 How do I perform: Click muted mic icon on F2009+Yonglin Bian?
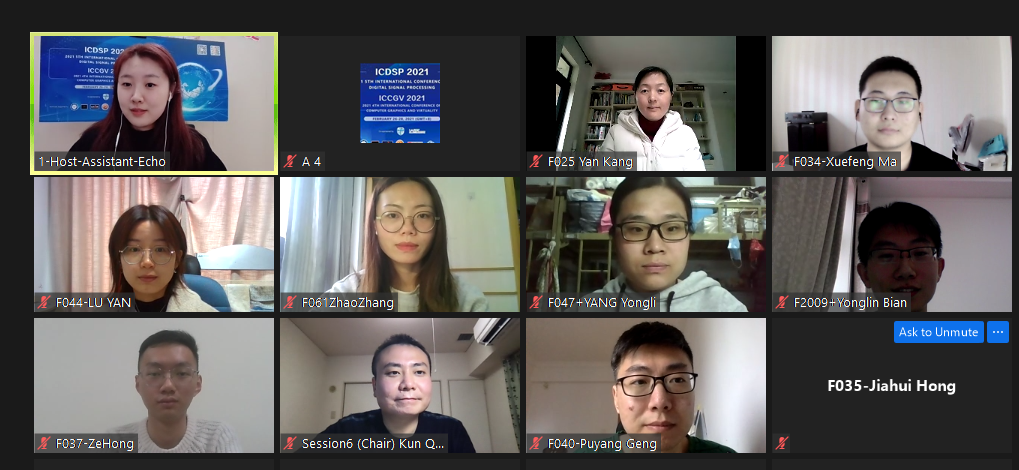[782, 302]
